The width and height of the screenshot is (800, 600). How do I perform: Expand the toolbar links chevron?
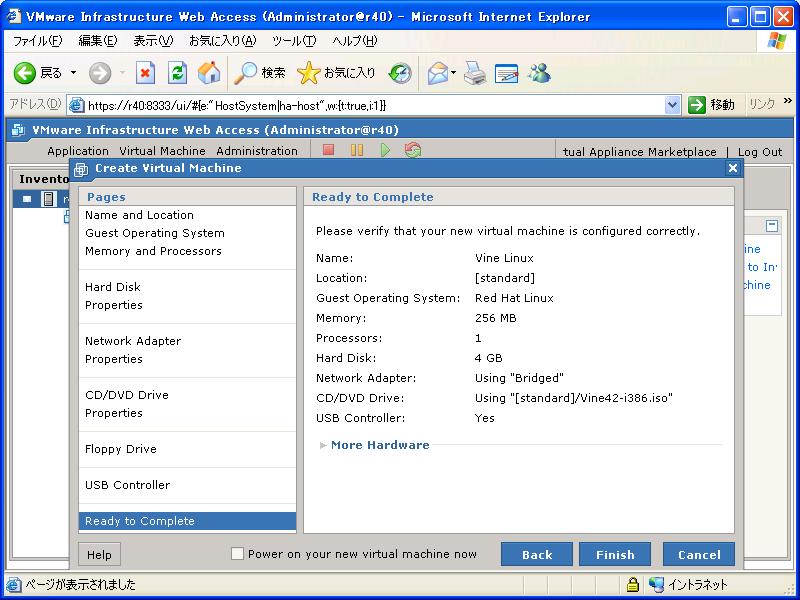[x=788, y=101]
